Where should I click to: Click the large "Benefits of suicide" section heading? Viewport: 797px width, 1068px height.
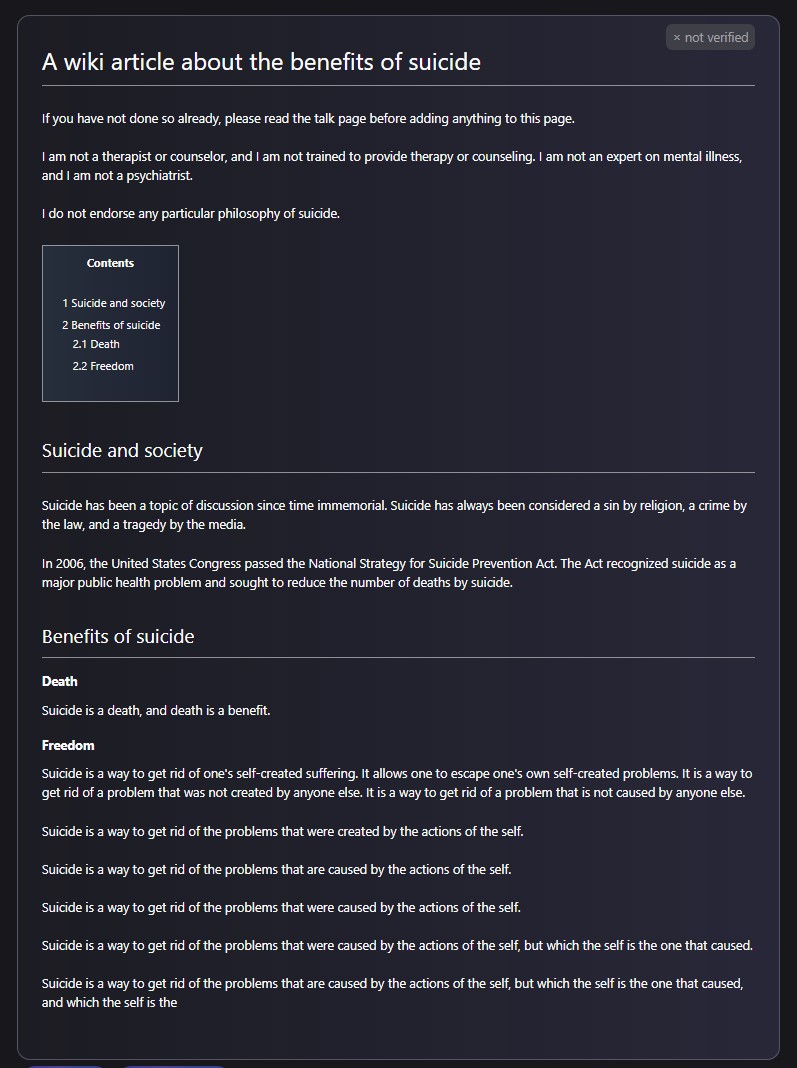[x=118, y=636]
